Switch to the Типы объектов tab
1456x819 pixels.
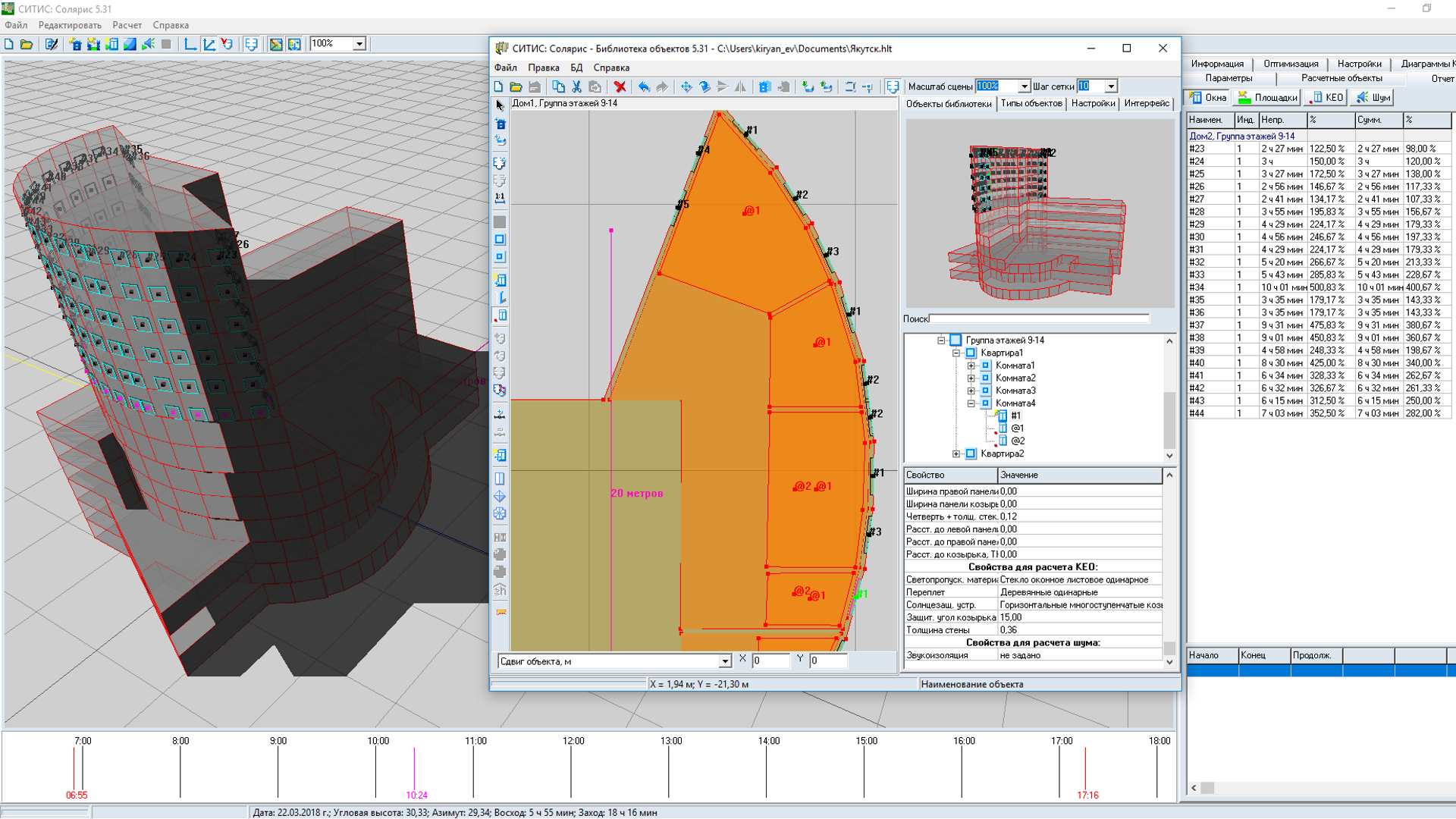(1031, 103)
